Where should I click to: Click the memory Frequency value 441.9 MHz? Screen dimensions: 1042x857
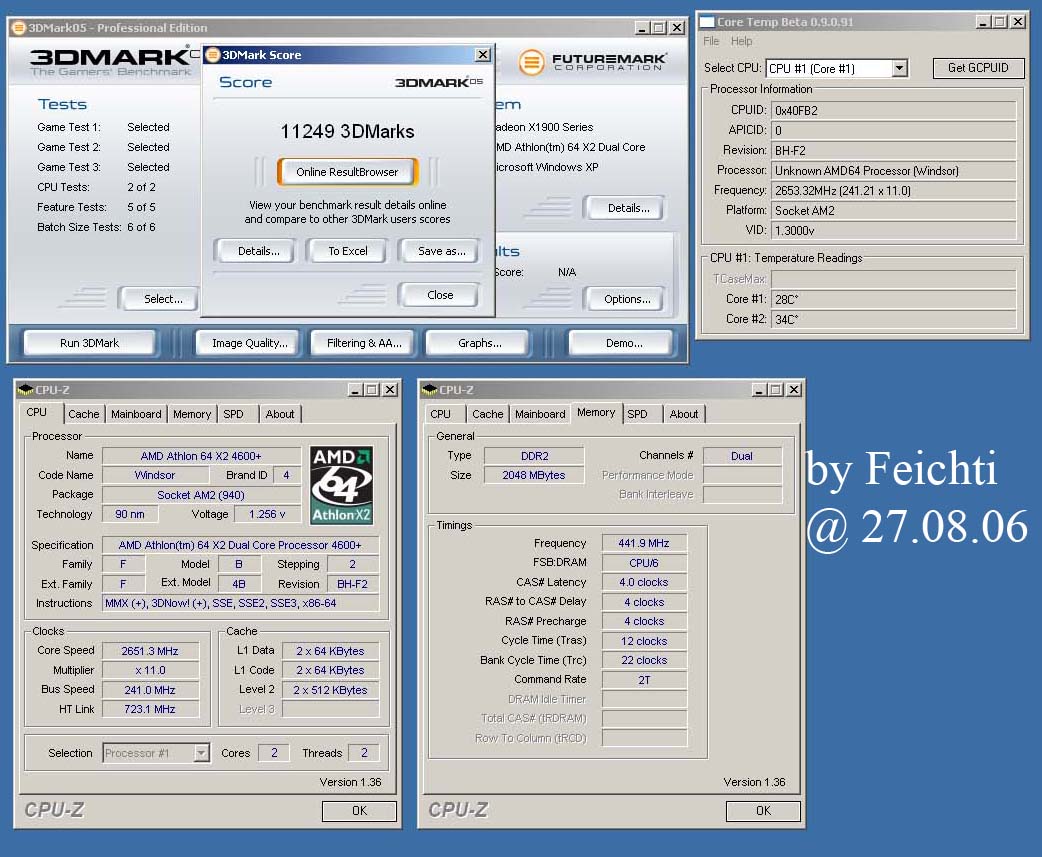(644, 543)
